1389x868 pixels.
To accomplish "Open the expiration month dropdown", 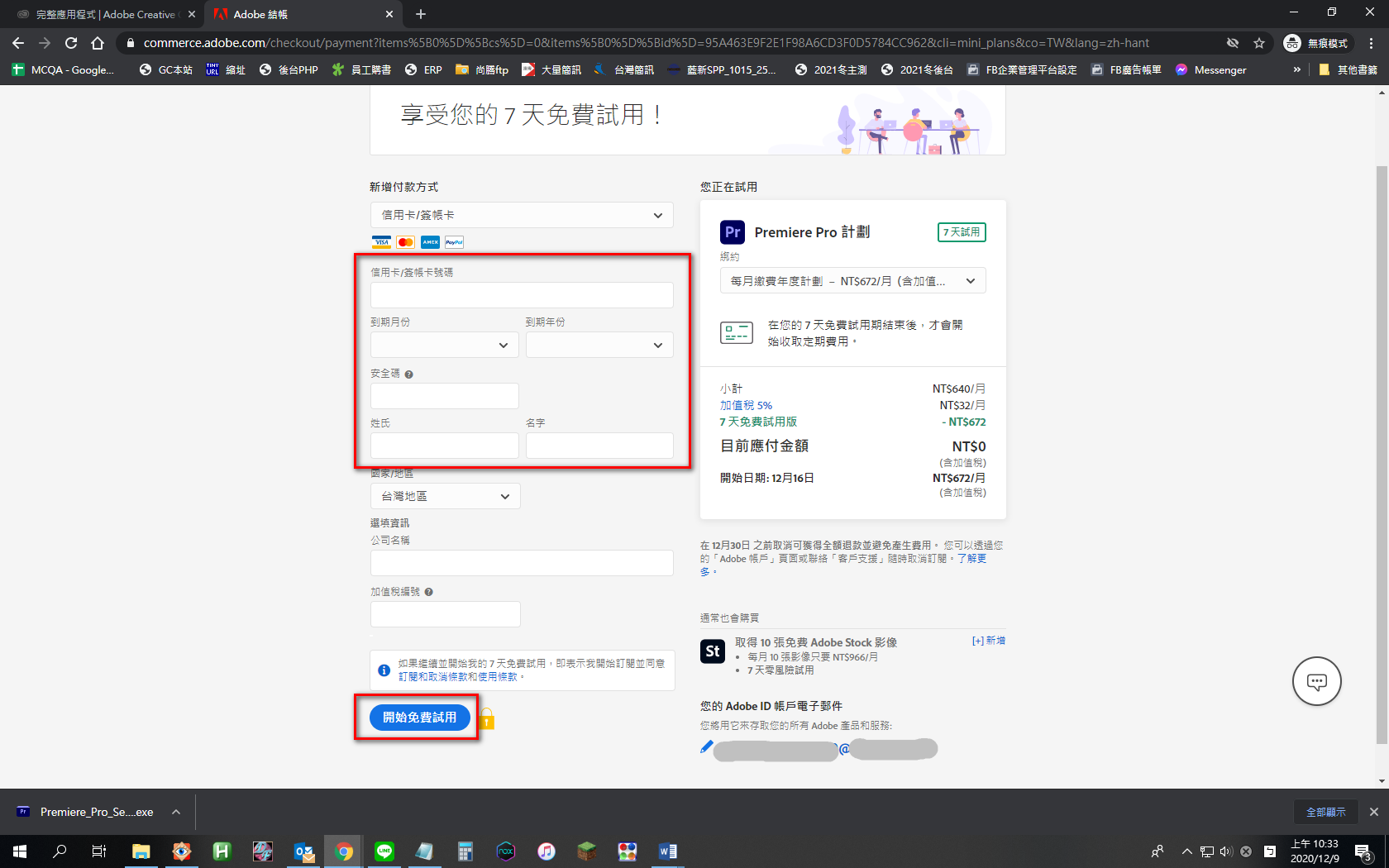I will point(444,345).
